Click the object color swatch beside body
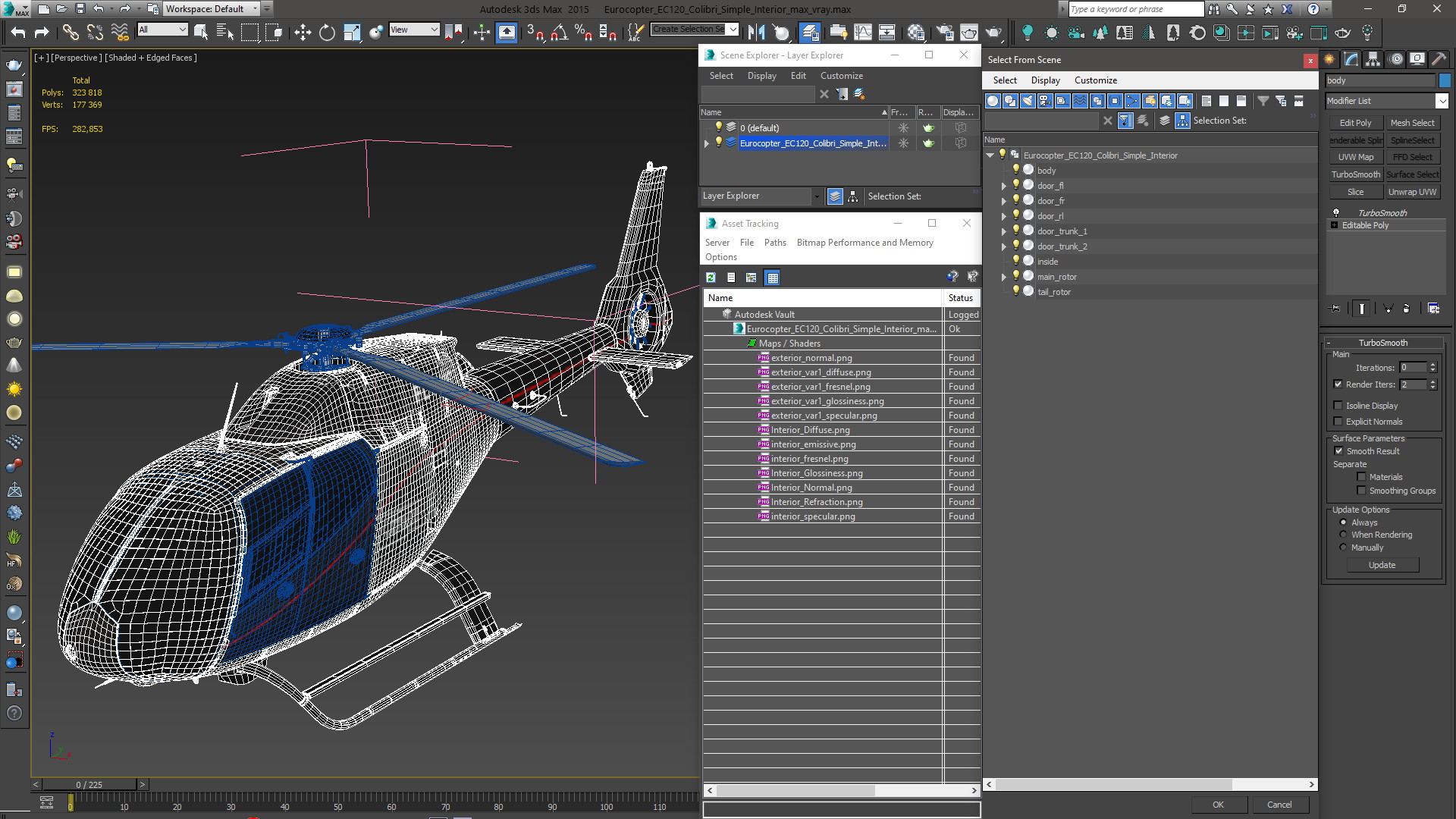This screenshot has width=1456, height=819. point(1445,80)
